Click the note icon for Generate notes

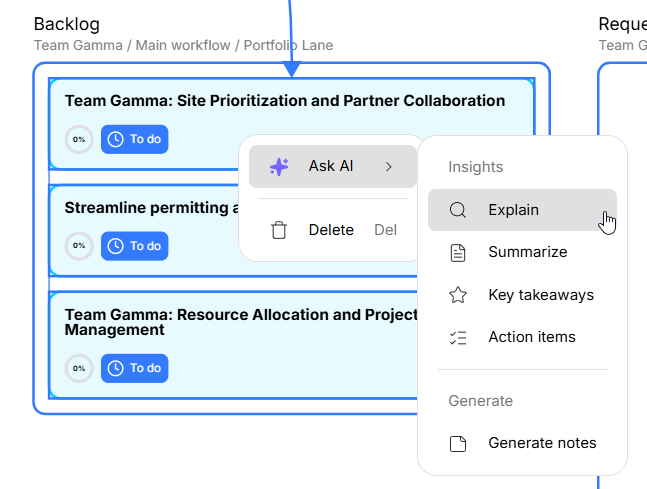458,443
